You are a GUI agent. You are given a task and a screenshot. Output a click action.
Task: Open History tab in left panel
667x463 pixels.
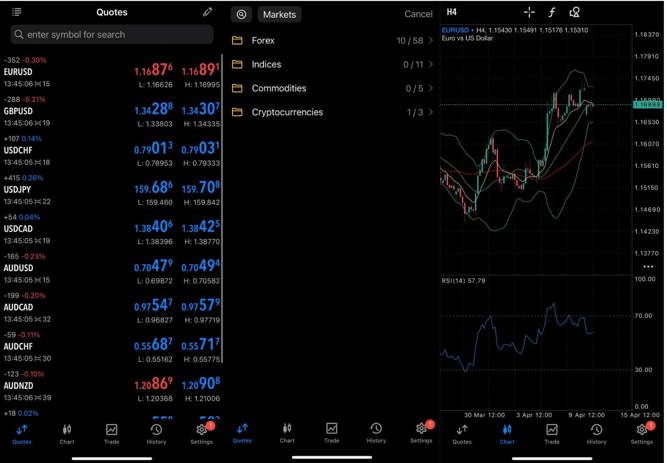pos(156,434)
